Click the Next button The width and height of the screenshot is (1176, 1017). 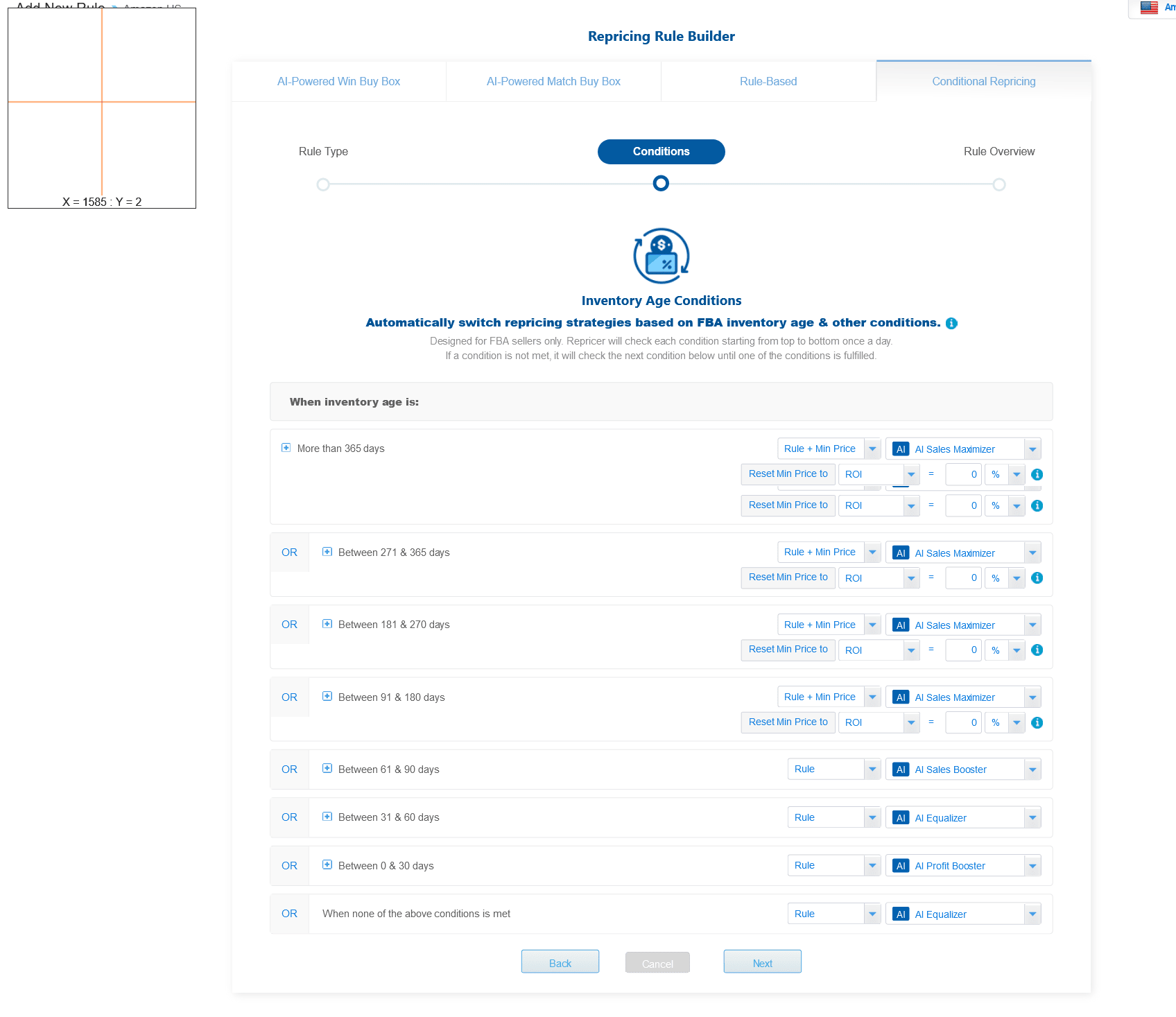click(x=762, y=962)
